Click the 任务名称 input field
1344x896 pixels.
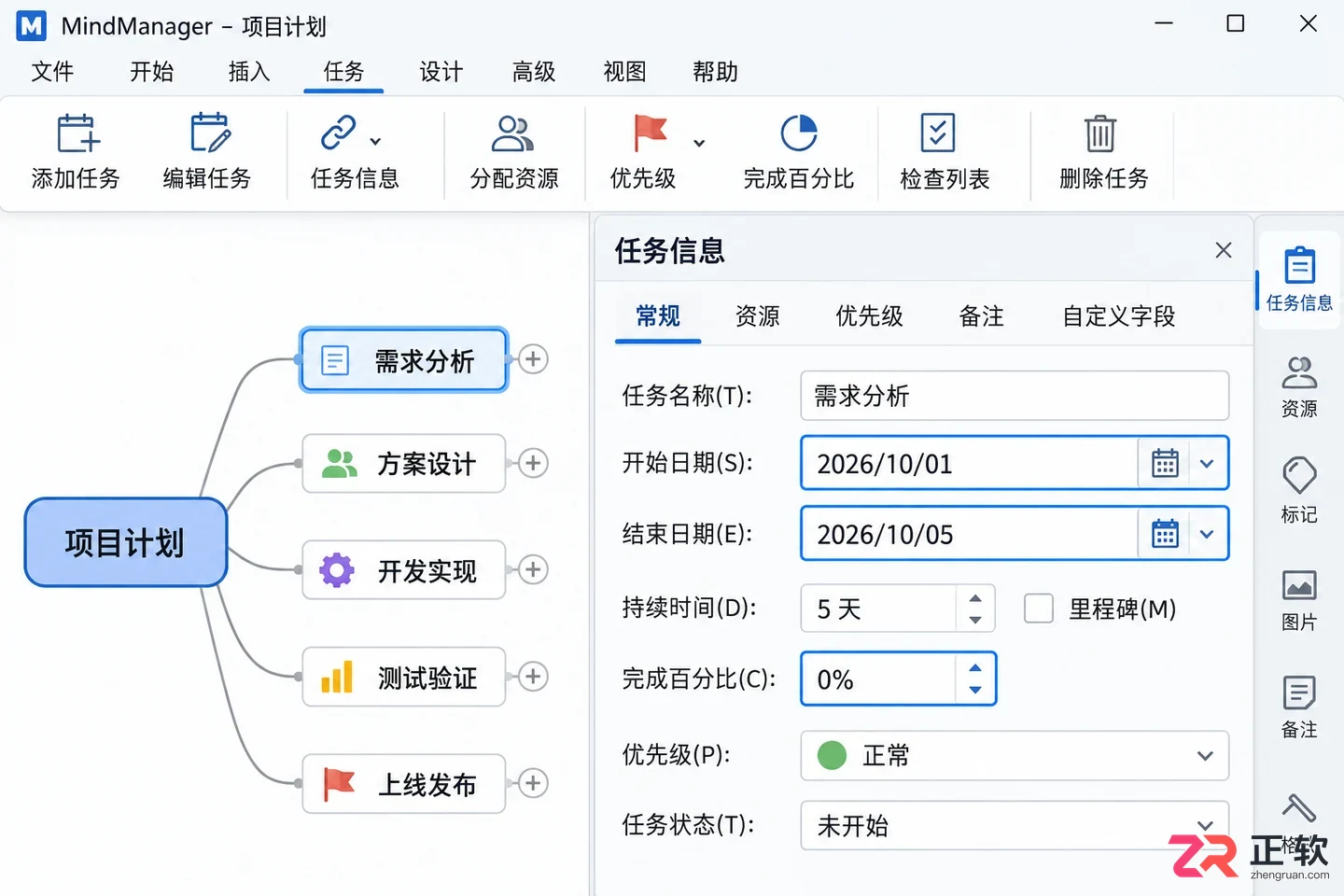1015,396
